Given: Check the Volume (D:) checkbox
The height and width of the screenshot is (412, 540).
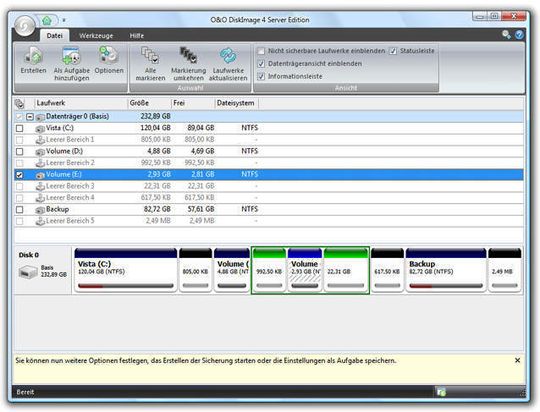Looking at the screenshot, I should tap(20, 151).
